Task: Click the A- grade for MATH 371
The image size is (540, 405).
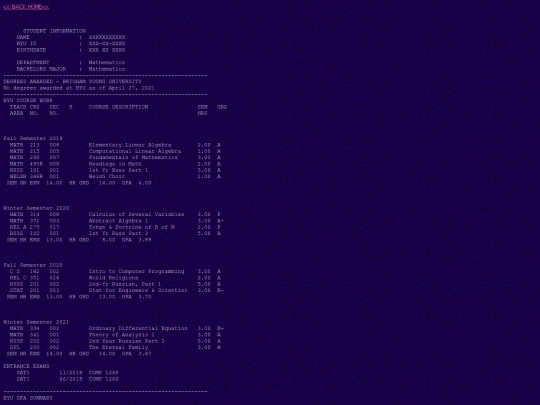Action: 220,221
